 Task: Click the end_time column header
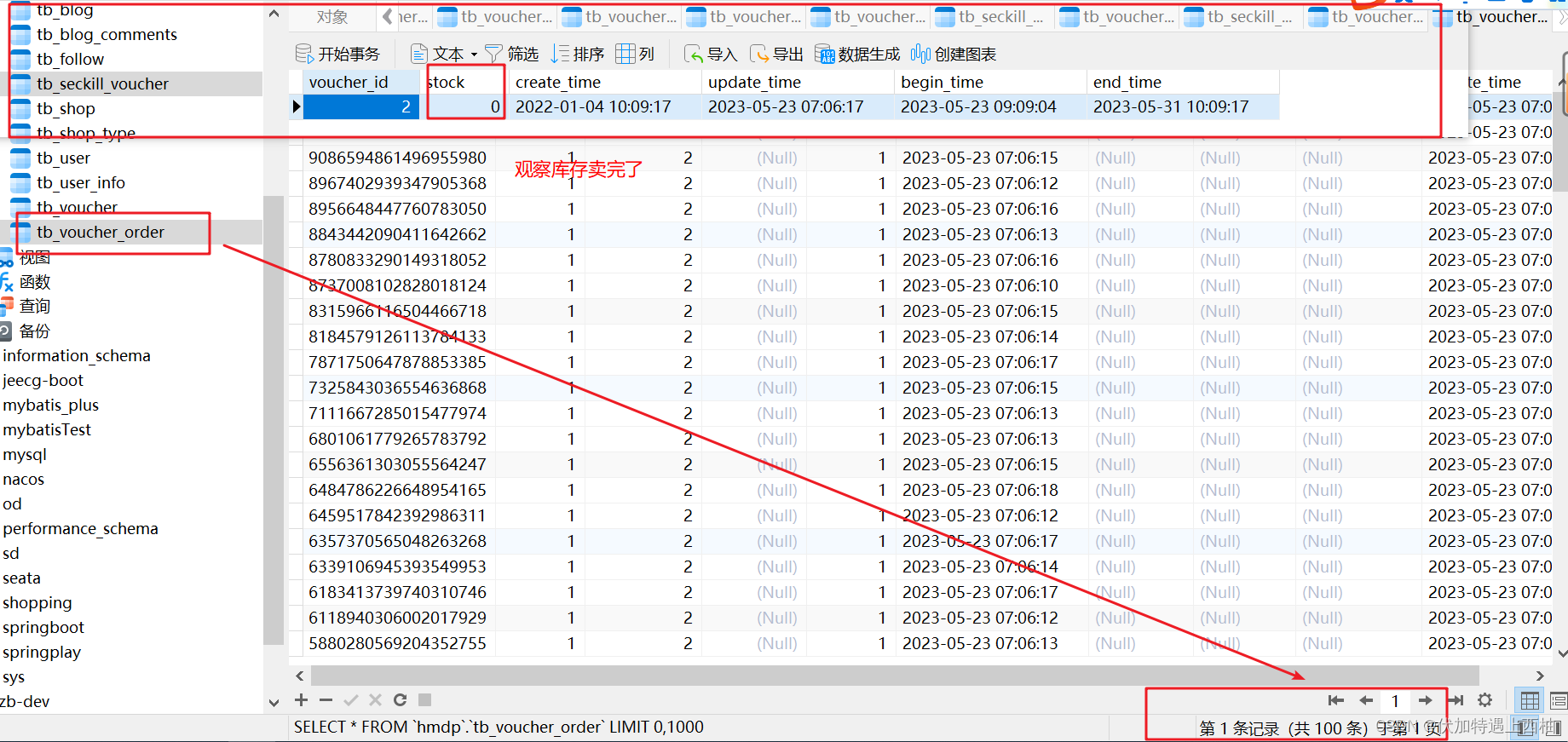[1183, 82]
